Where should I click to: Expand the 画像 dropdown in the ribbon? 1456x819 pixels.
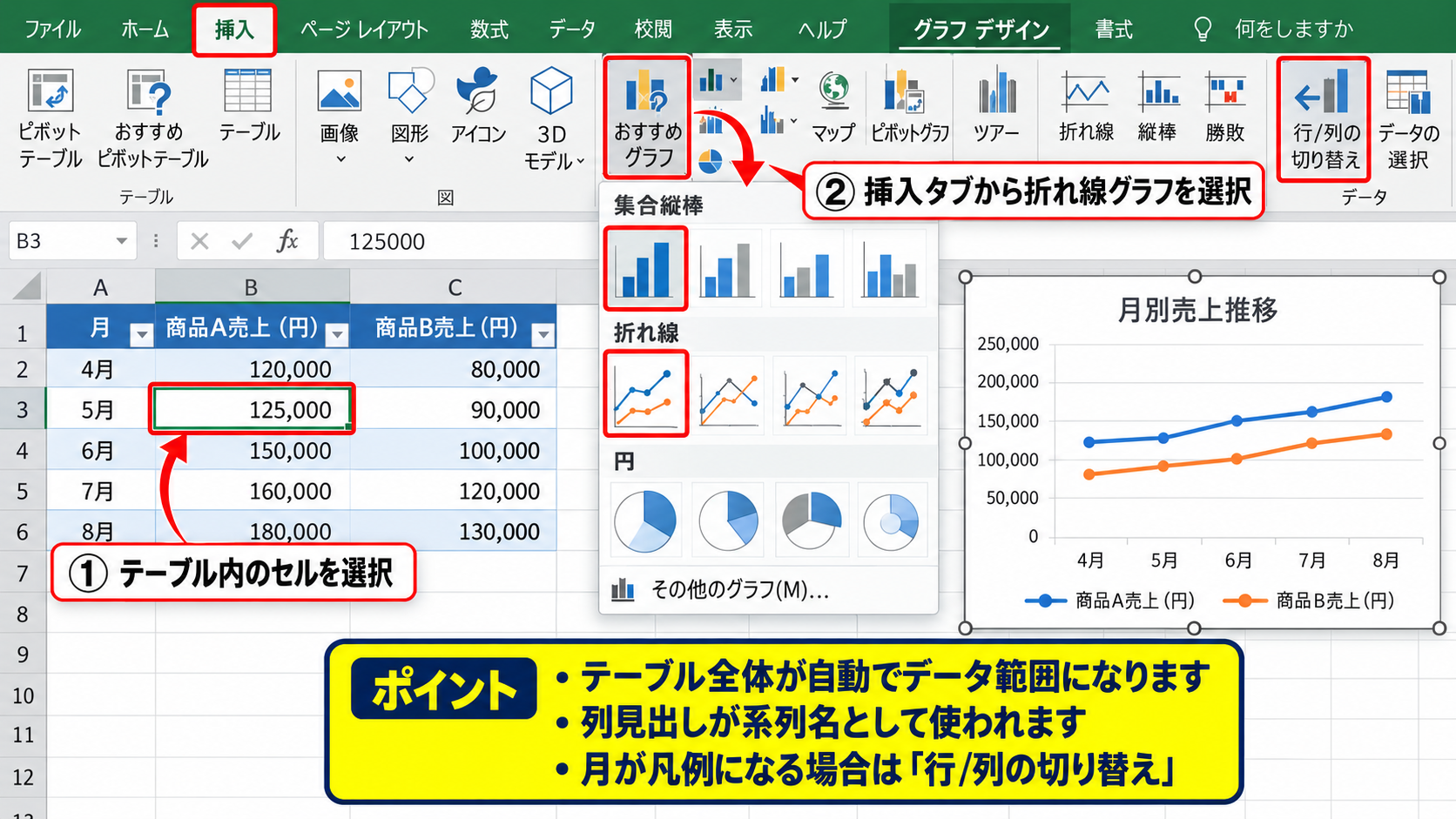point(340,159)
